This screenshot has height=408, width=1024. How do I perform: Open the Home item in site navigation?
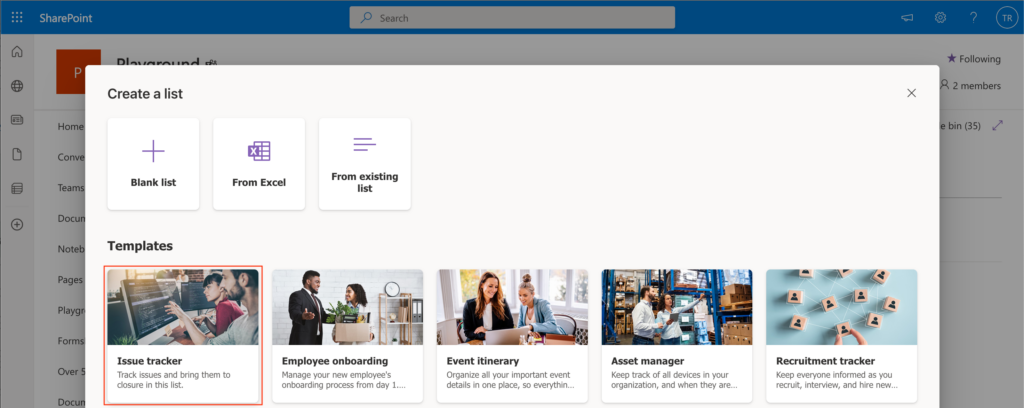71,127
